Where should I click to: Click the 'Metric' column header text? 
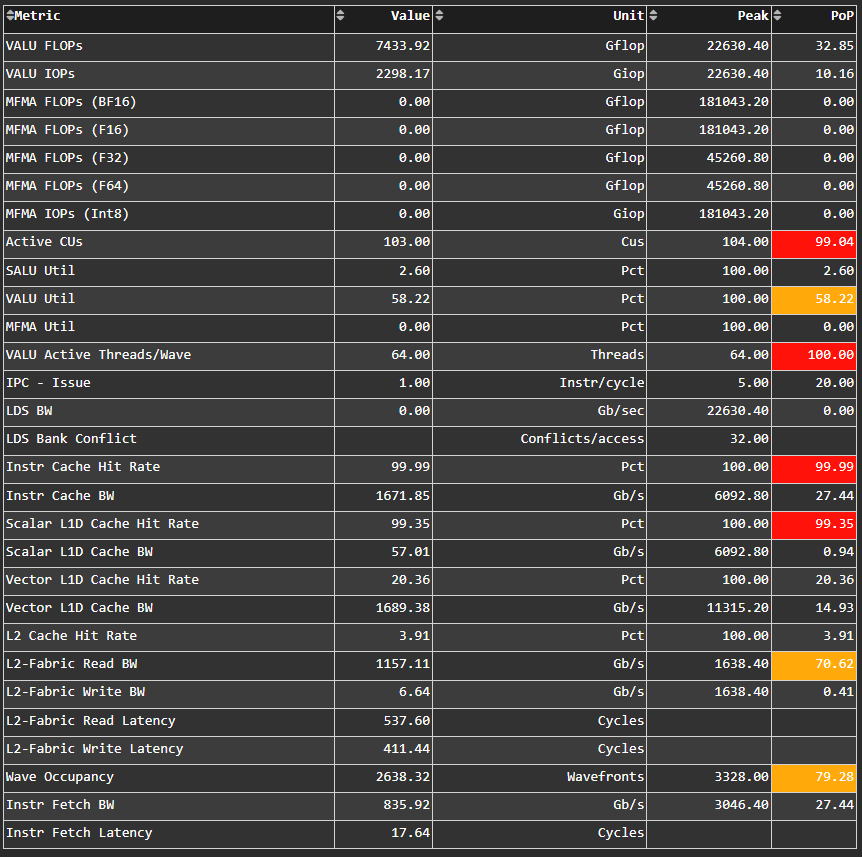pos(38,16)
